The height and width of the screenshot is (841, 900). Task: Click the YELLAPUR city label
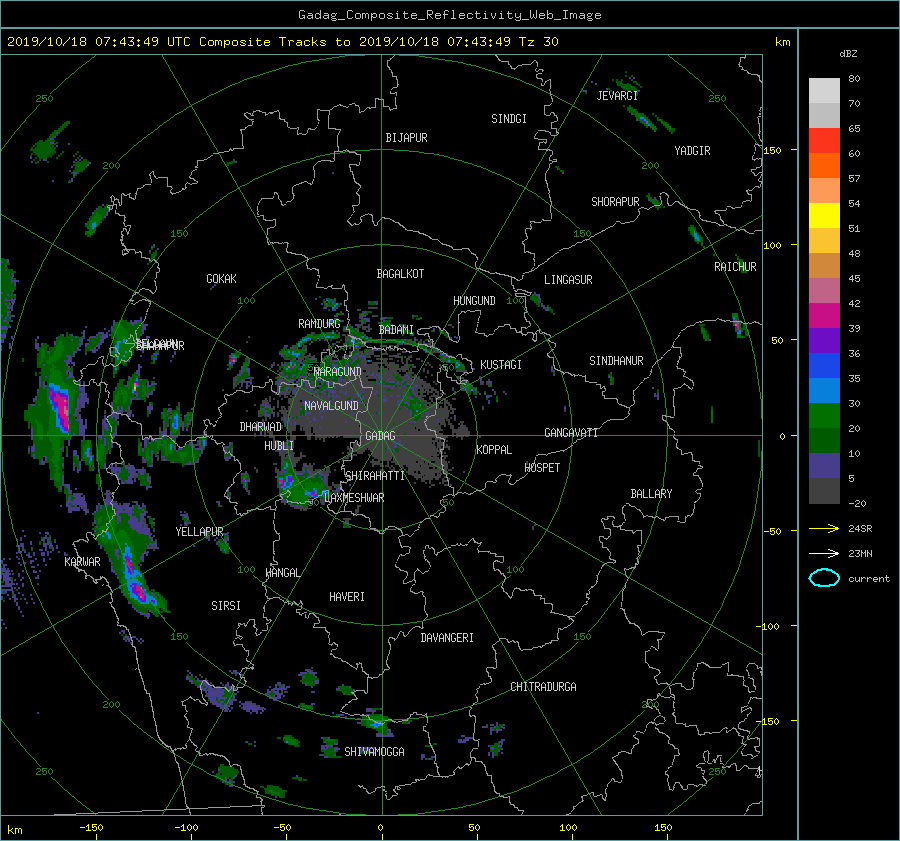point(199,532)
